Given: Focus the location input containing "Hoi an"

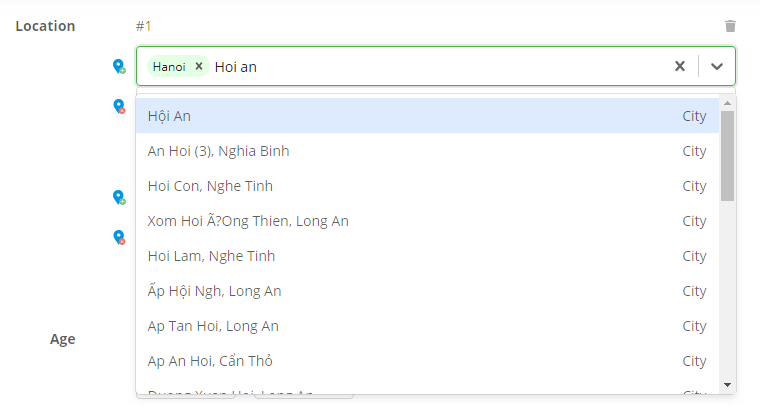Looking at the screenshot, I should coord(440,66).
